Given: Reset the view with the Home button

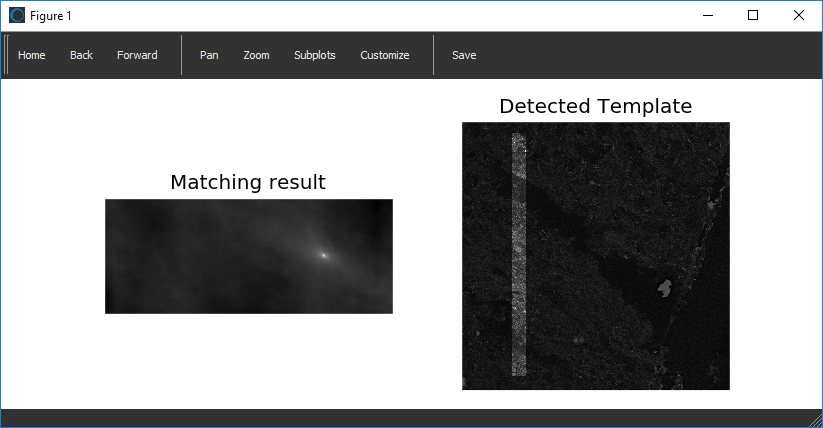Looking at the screenshot, I should pos(32,55).
